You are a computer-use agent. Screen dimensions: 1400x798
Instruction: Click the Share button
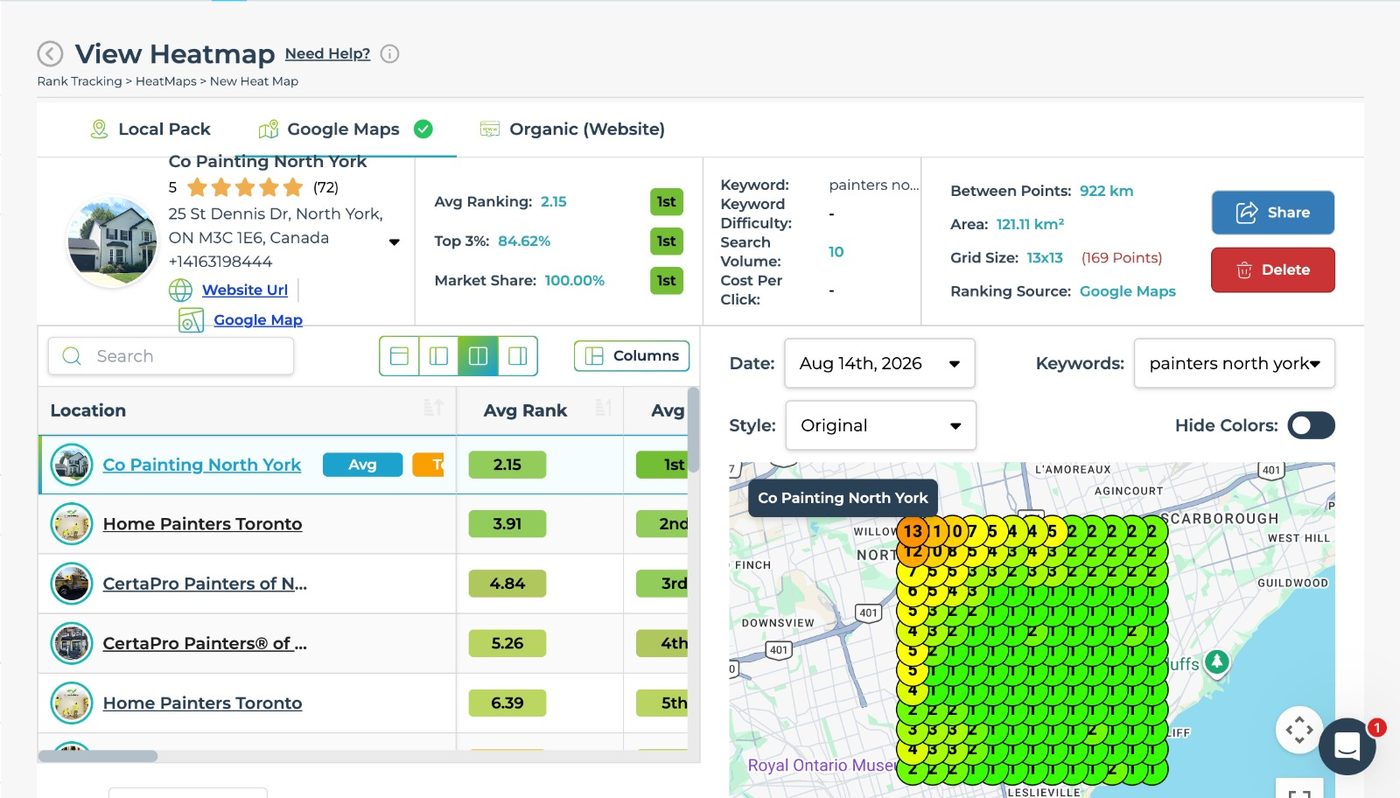1273,212
